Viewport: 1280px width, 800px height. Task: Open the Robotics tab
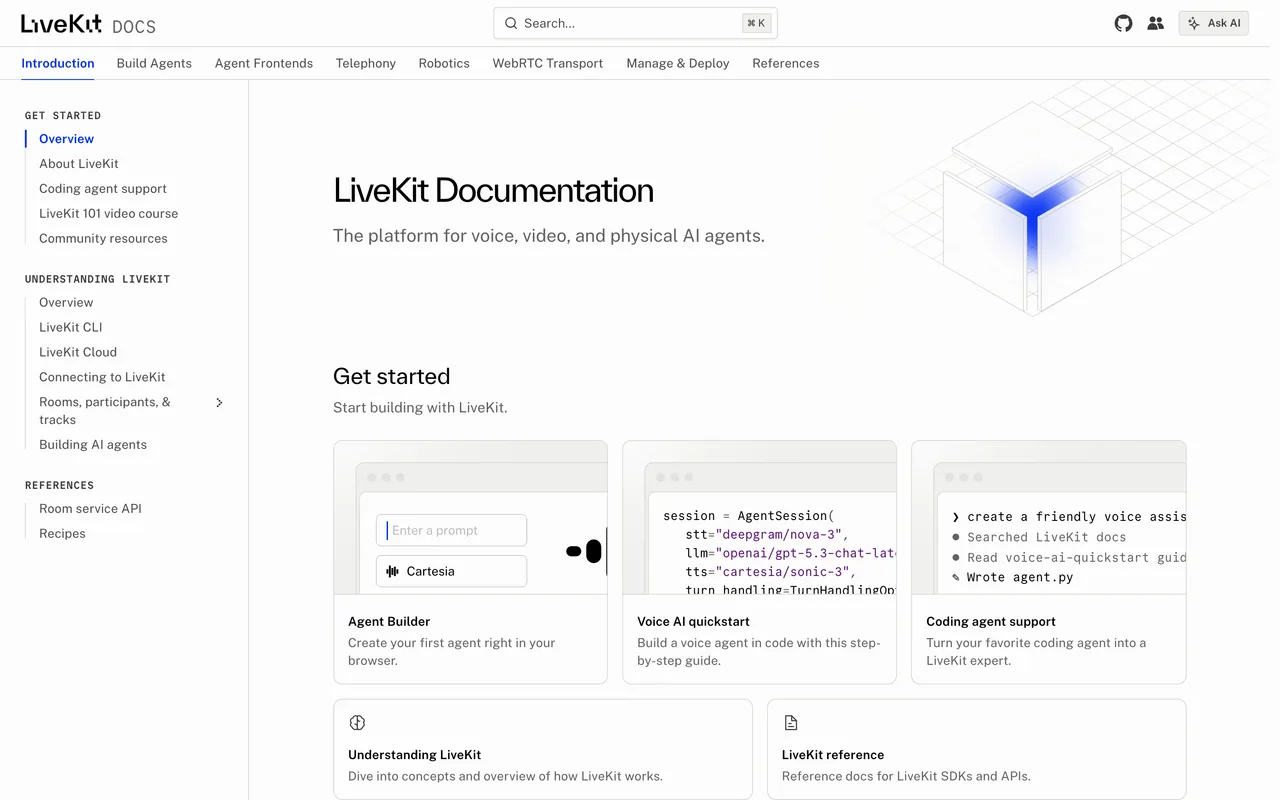(x=444, y=63)
